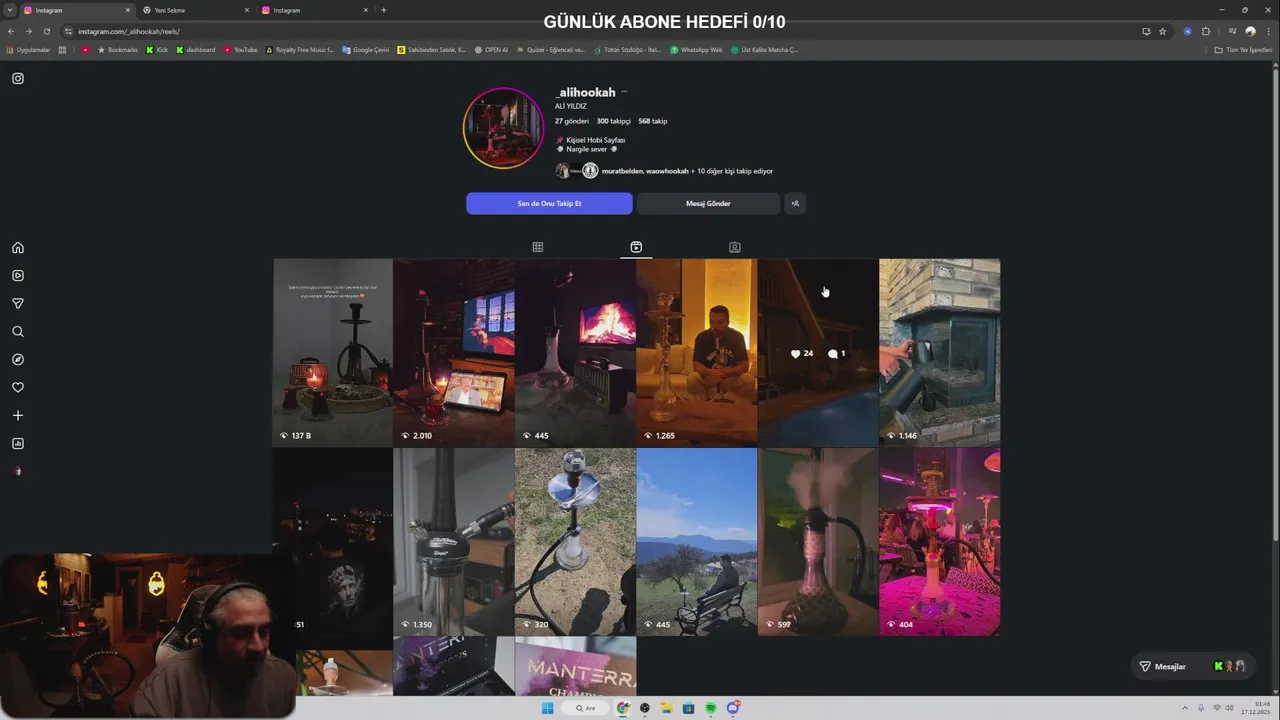This screenshot has height=720, width=1280.
Task: Go back with the browser back arrow
Action: tap(10, 31)
